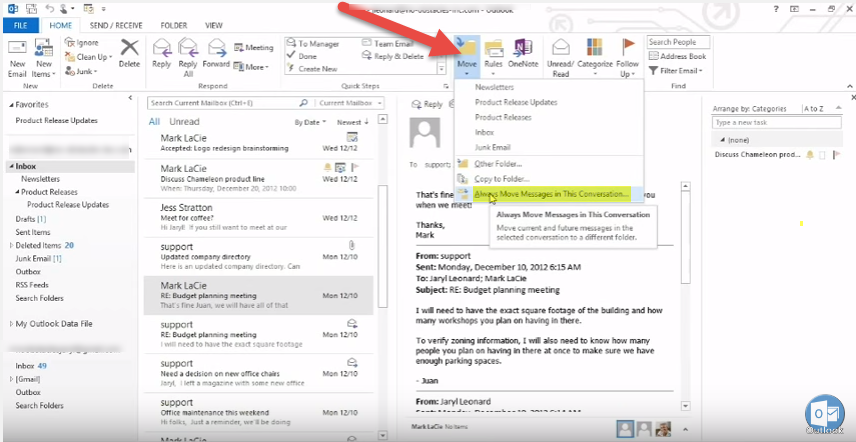Open the Clean Up dropdown
The width and height of the screenshot is (856, 442).
point(88,57)
